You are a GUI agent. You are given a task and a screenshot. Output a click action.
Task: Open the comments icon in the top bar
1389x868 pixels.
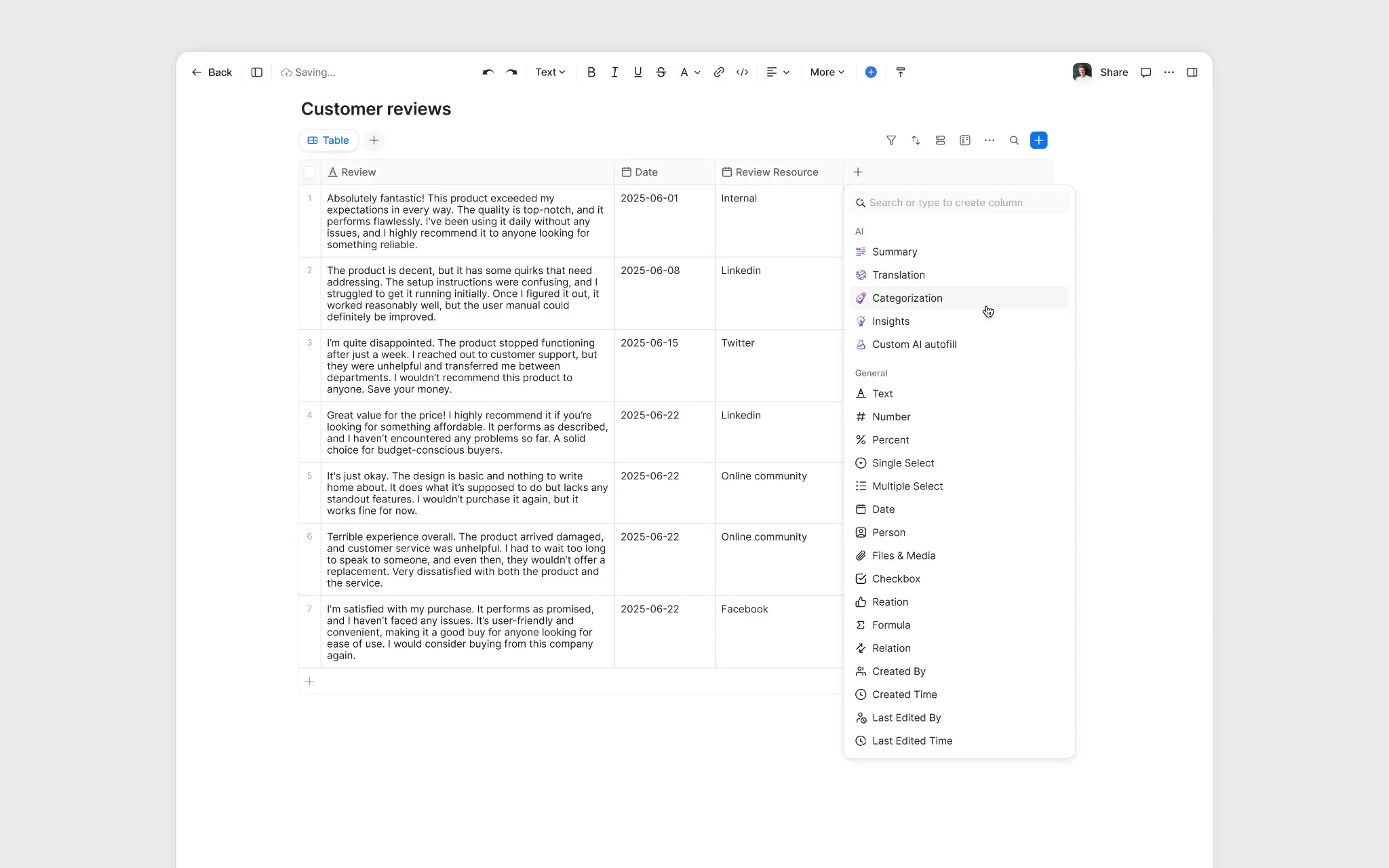coord(1146,72)
